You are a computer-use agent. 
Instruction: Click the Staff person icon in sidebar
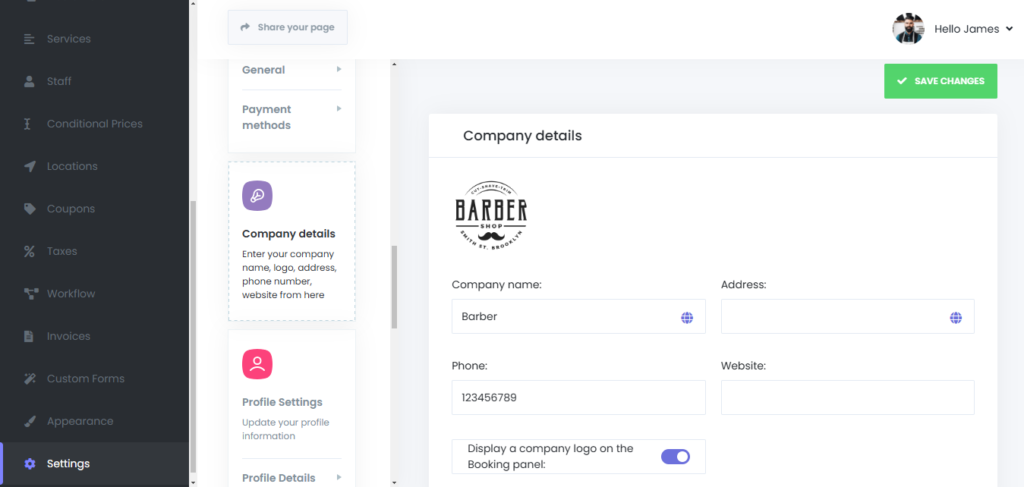point(29,81)
